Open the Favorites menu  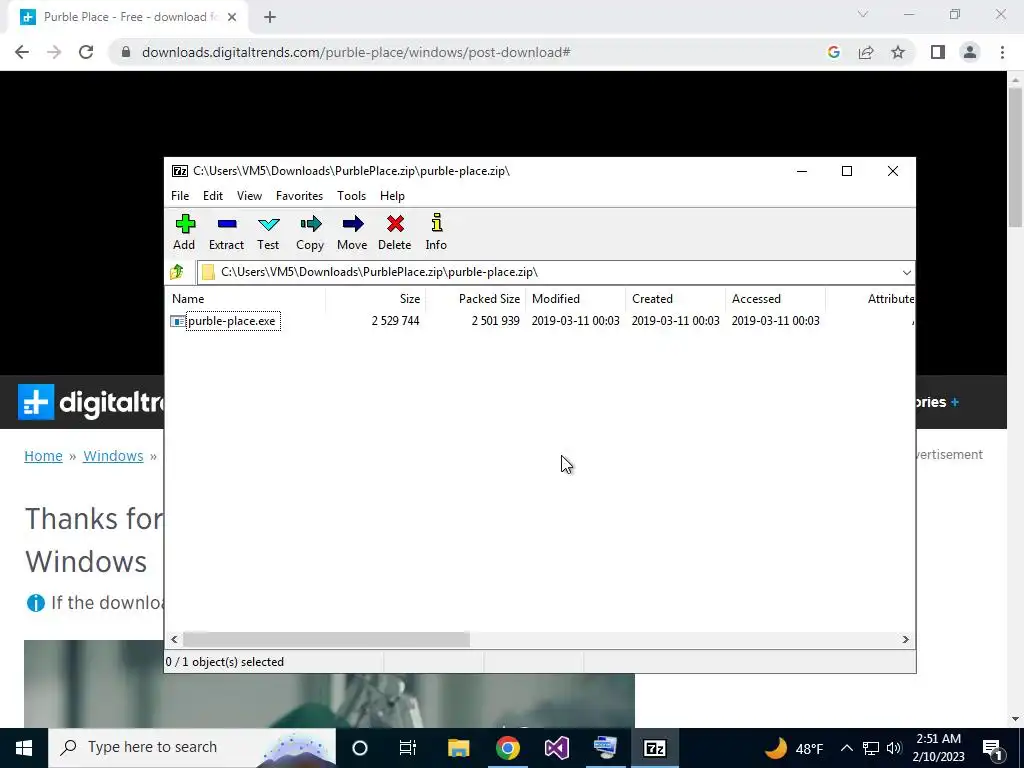(299, 196)
